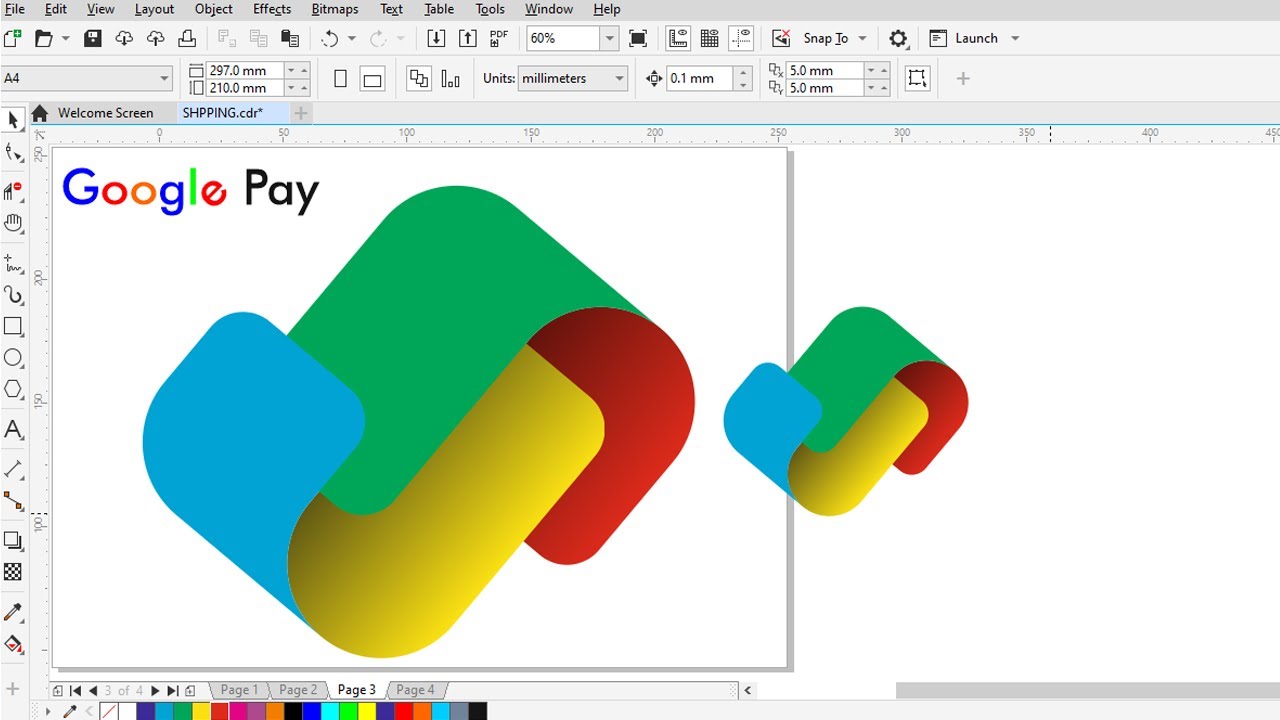Select the Text tool
Viewport: 1280px width, 720px height.
point(13,430)
